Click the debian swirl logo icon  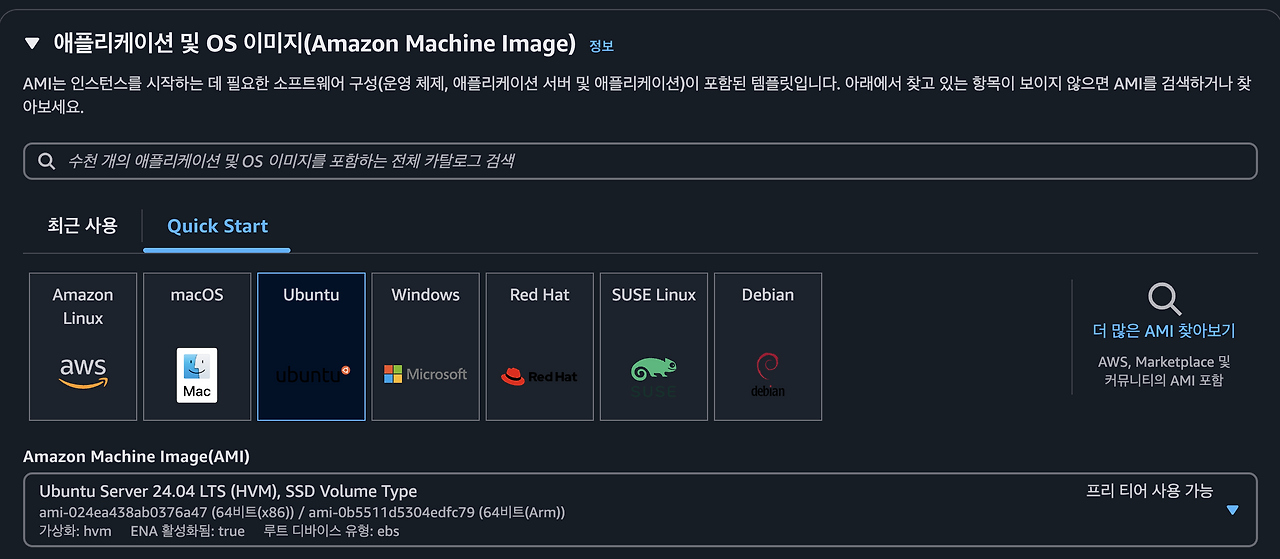(x=768, y=375)
